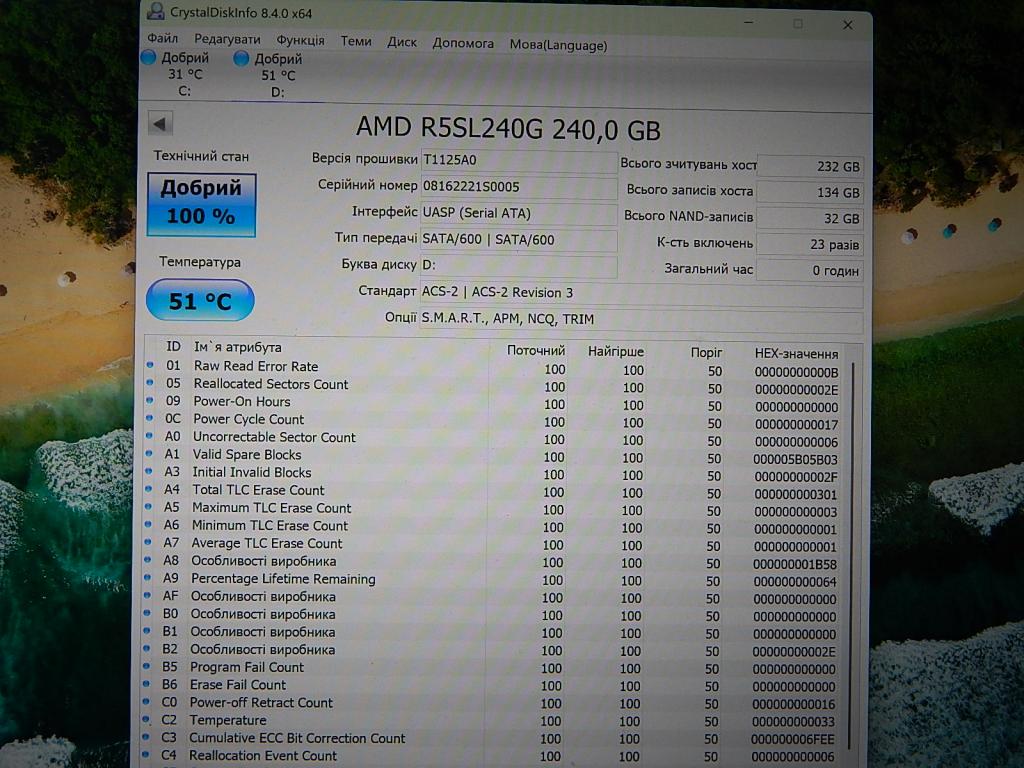
Task: Select the Total TLC Erase Count row
Action: tap(494, 492)
